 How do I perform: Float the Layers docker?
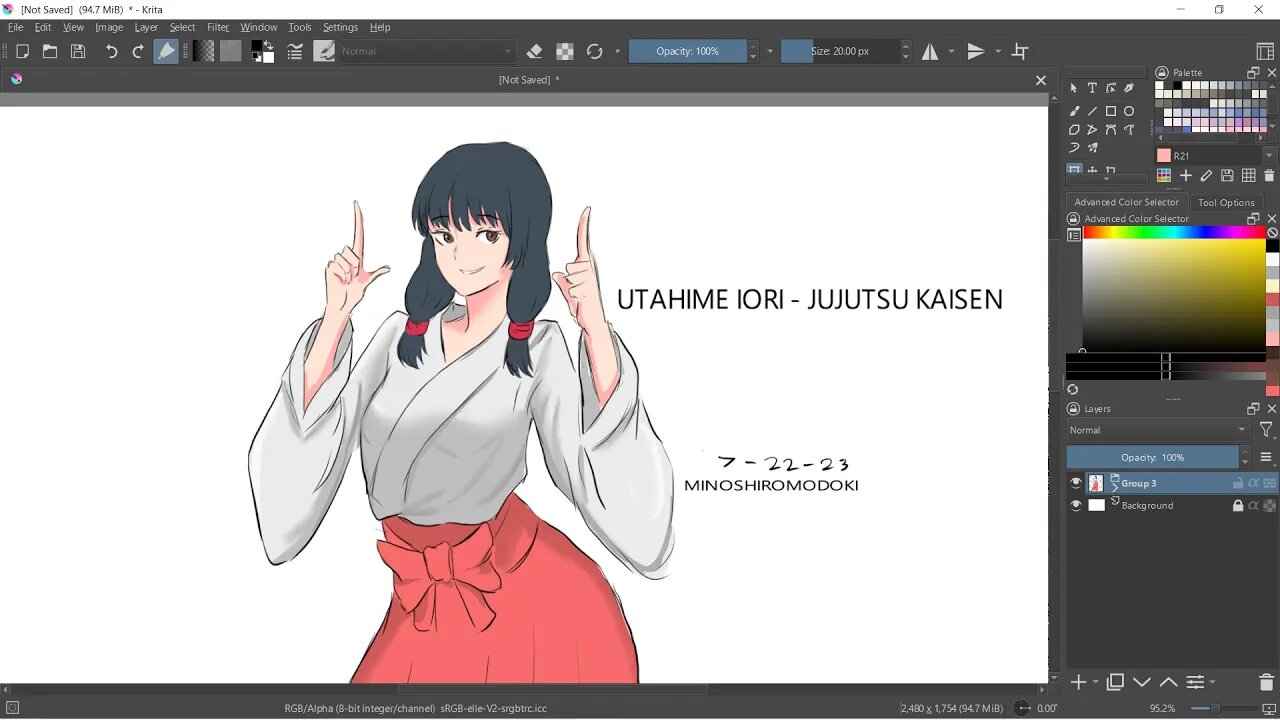pos(1253,408)
